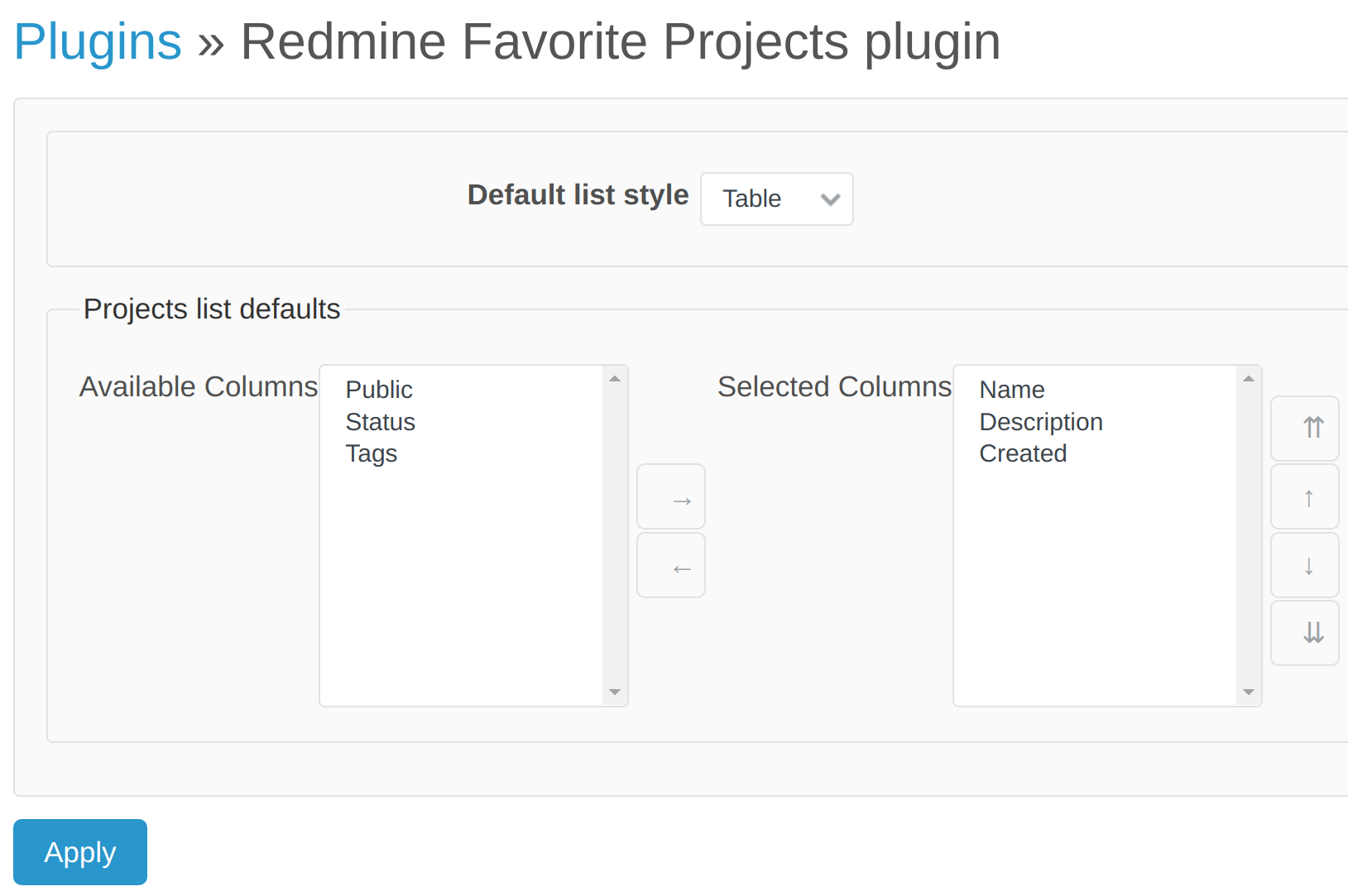
Task: Select Status in Available Columns
Action: [x=380, y=422]
